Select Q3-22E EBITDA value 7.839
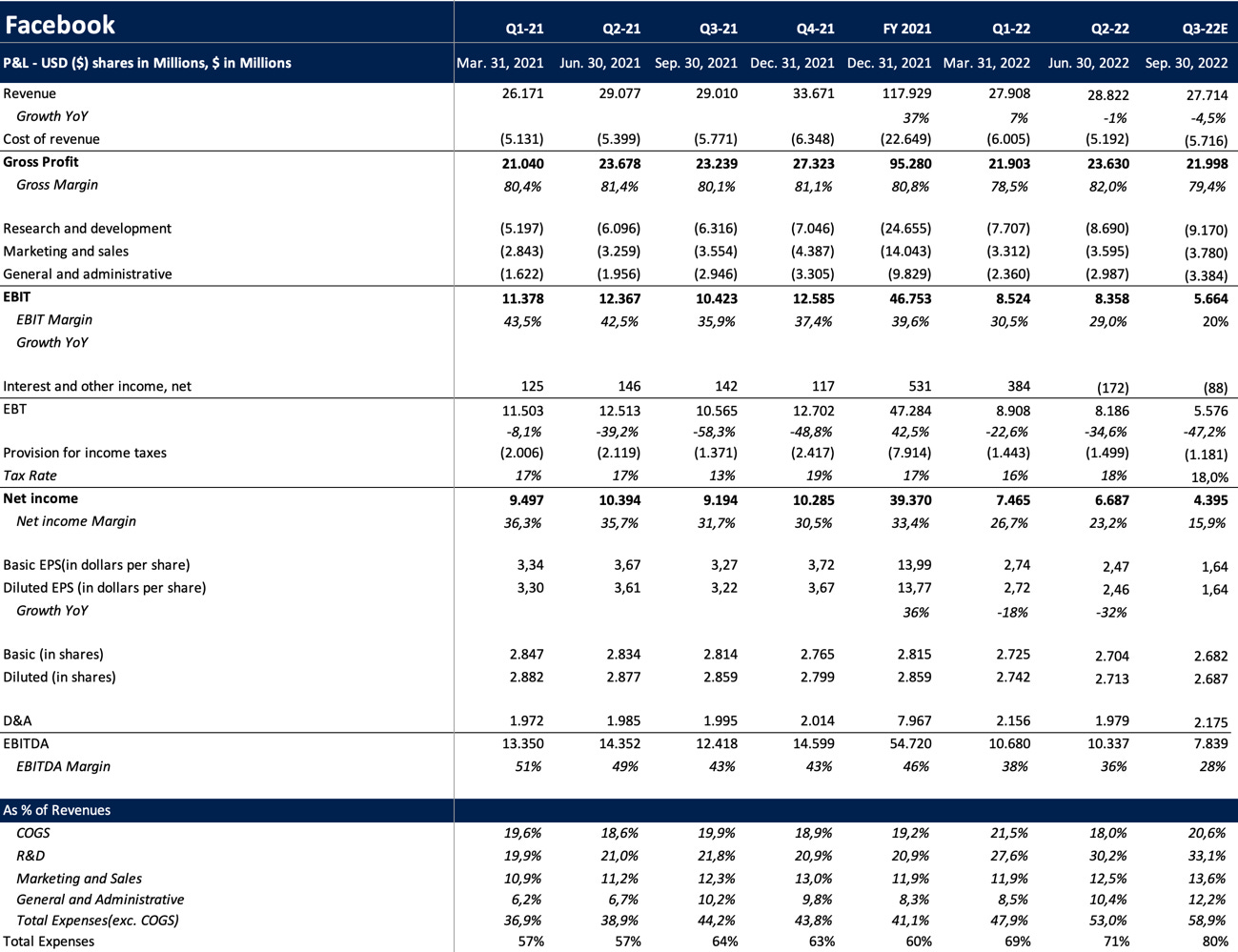Image resolution: width=1238 pixels, height=952 pixels. pyautogui.click(x=1210, y=745)
